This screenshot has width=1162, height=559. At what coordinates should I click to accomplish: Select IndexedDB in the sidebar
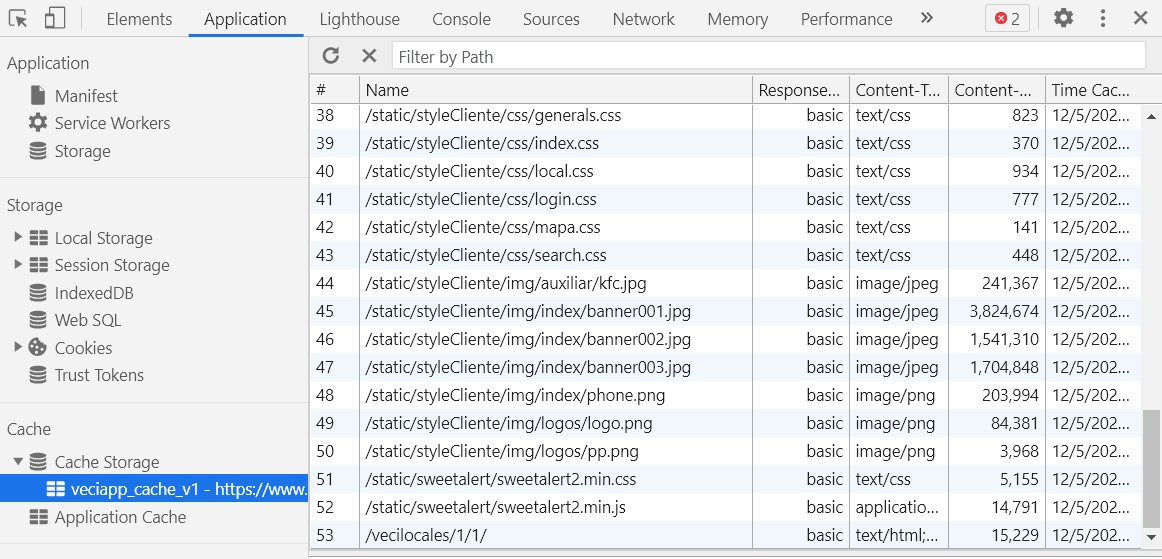[94, 293]
